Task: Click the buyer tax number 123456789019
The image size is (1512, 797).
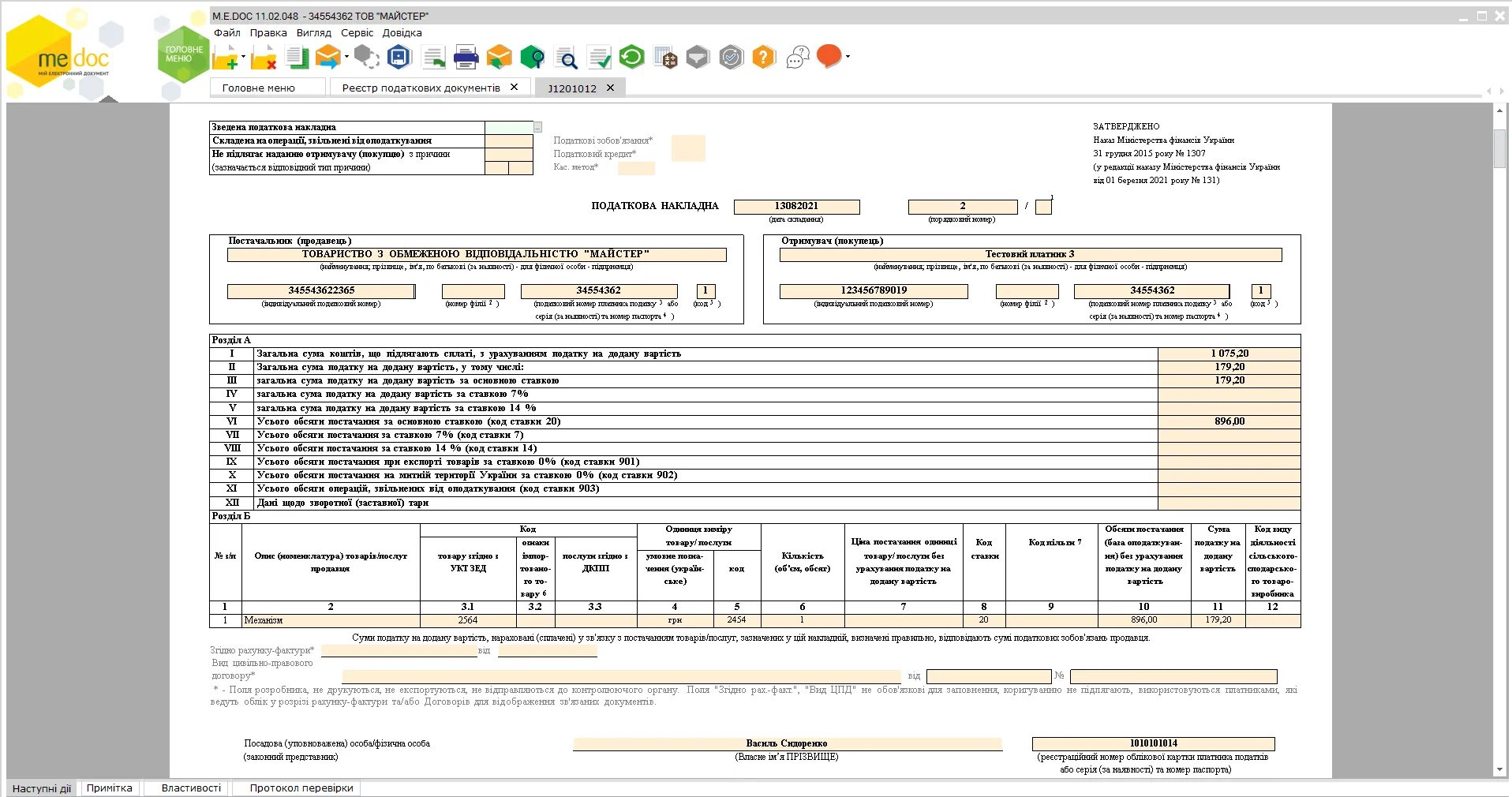Action: click(874, 291)
